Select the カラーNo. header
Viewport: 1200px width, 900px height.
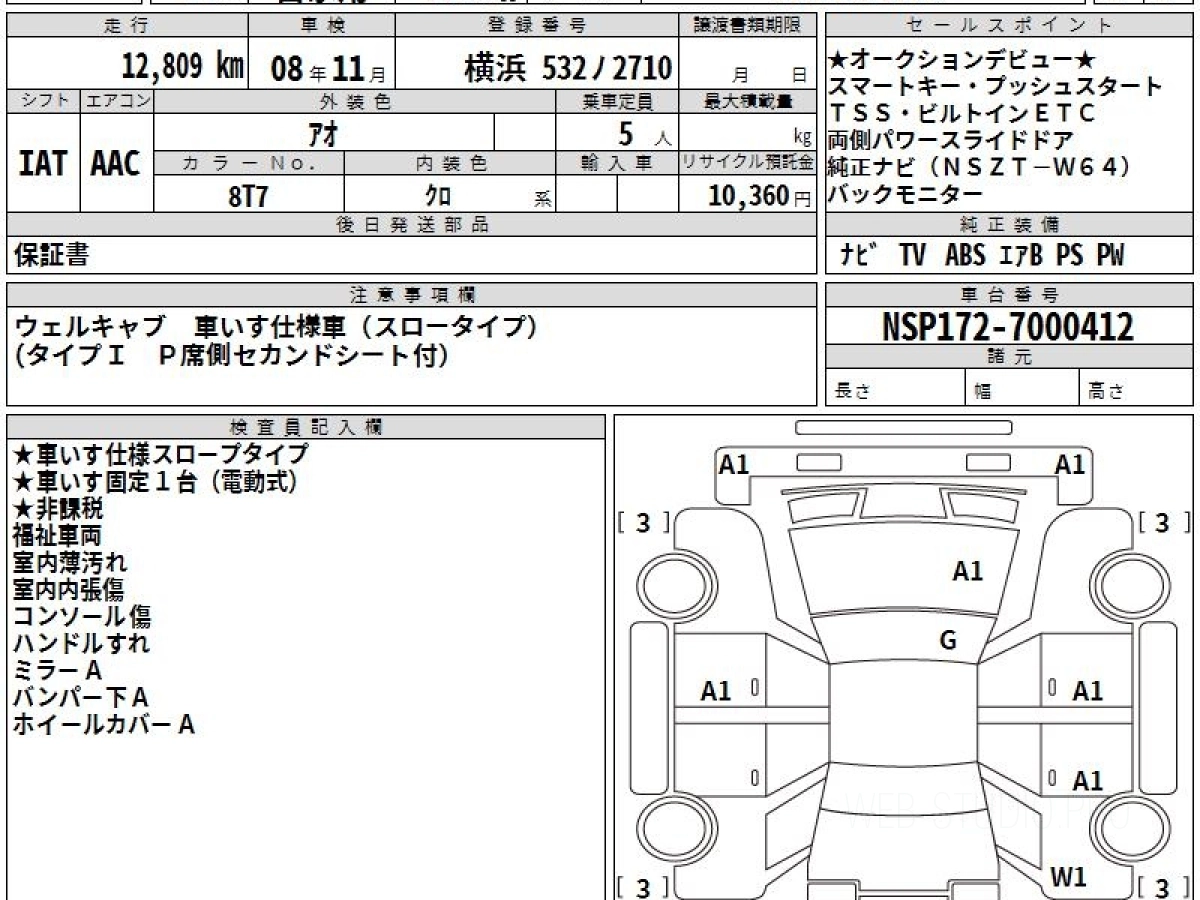pyautogui.click(x=249, y=163)
